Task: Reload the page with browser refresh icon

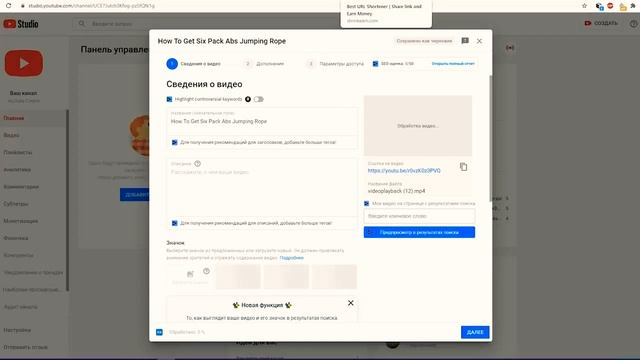Action: (x=8, y=6)
